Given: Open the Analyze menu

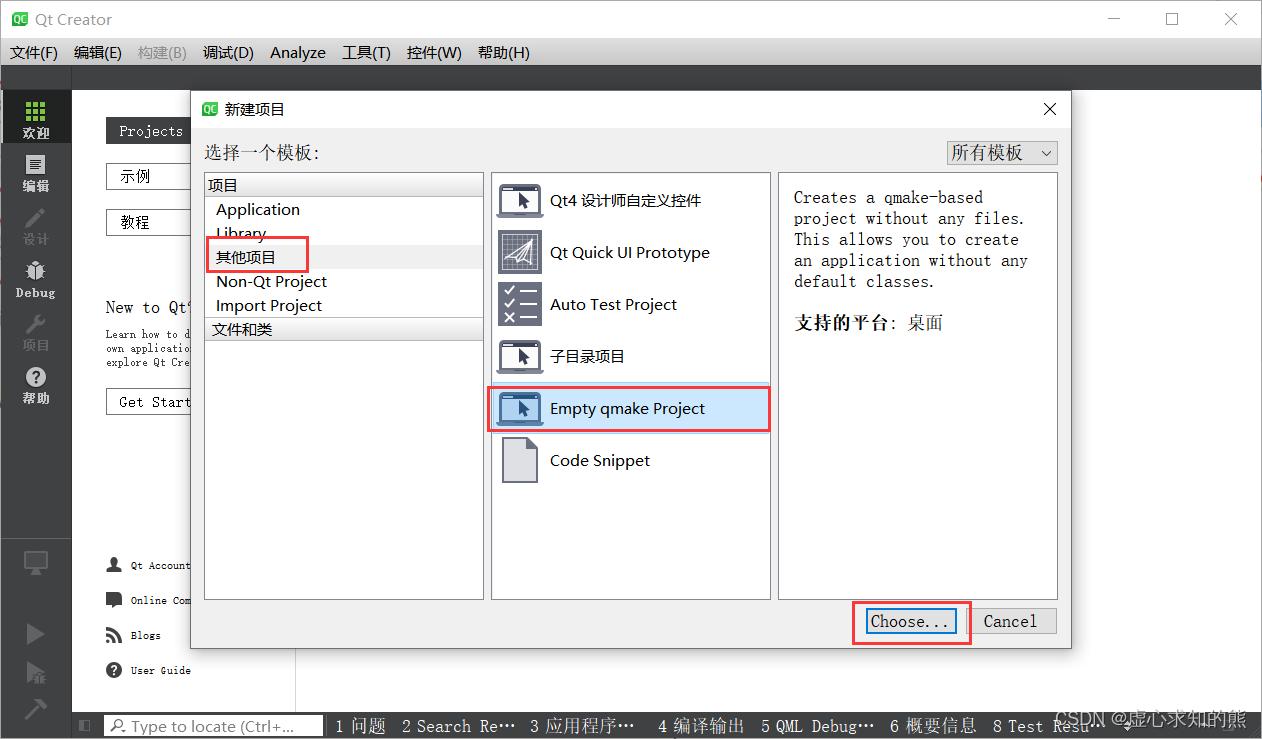Looking at the screenshot, I should (298, 53).
